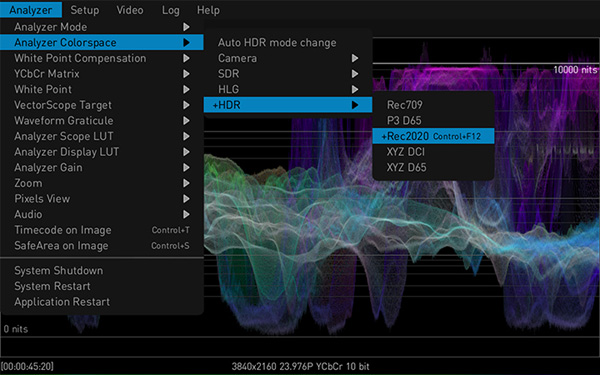Click arrow beside Waveform Graticule
Image resolution: width=600 pixels, height=375 pixels.
click(186, 121)
